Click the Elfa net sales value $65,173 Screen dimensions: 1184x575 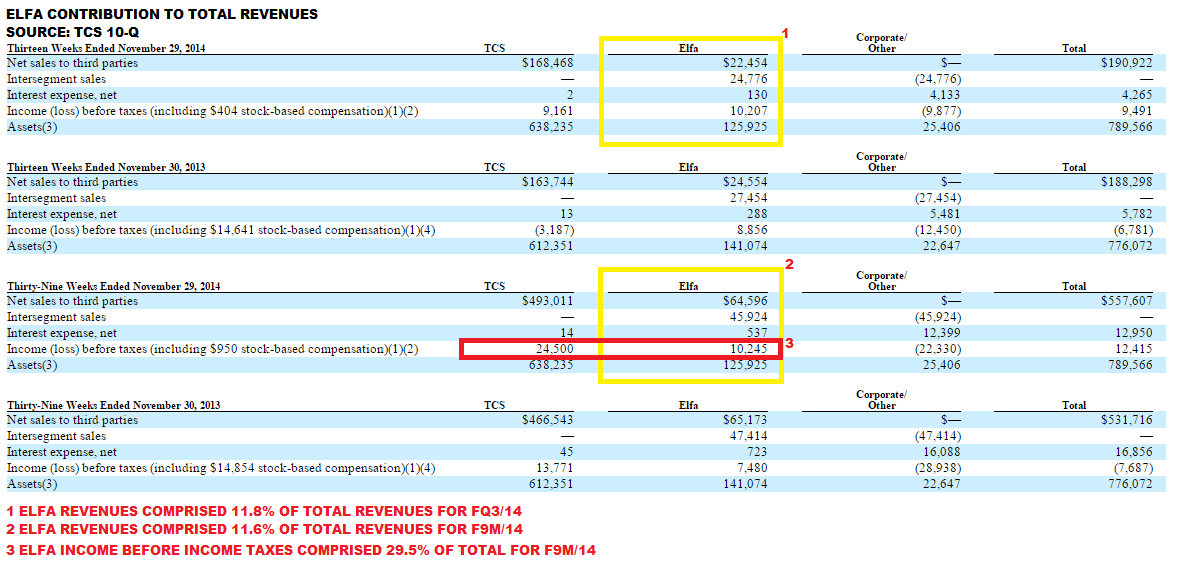(x=745, y=420)
